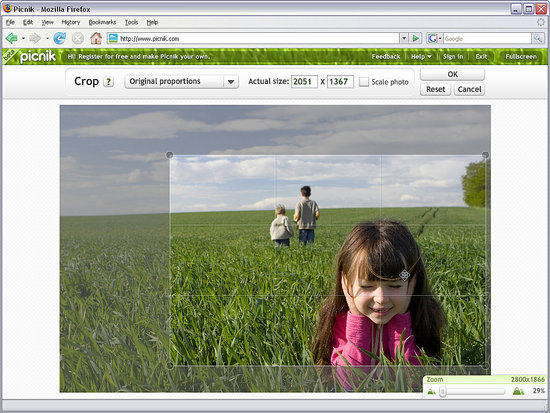Click the home icon in Firefox toolbar
This screenshot has width=550, height=413.
(96, 38)
